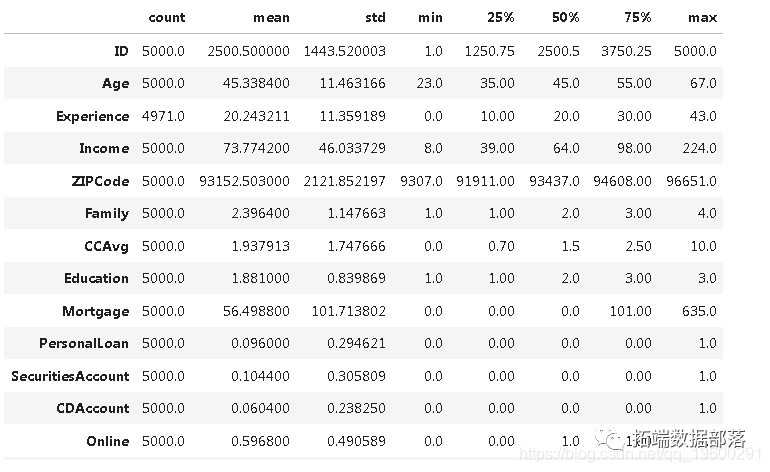Viewport: 770px width, 472px height.
Task: Click Income 50% value 64.0
Action: click(566, 148)
